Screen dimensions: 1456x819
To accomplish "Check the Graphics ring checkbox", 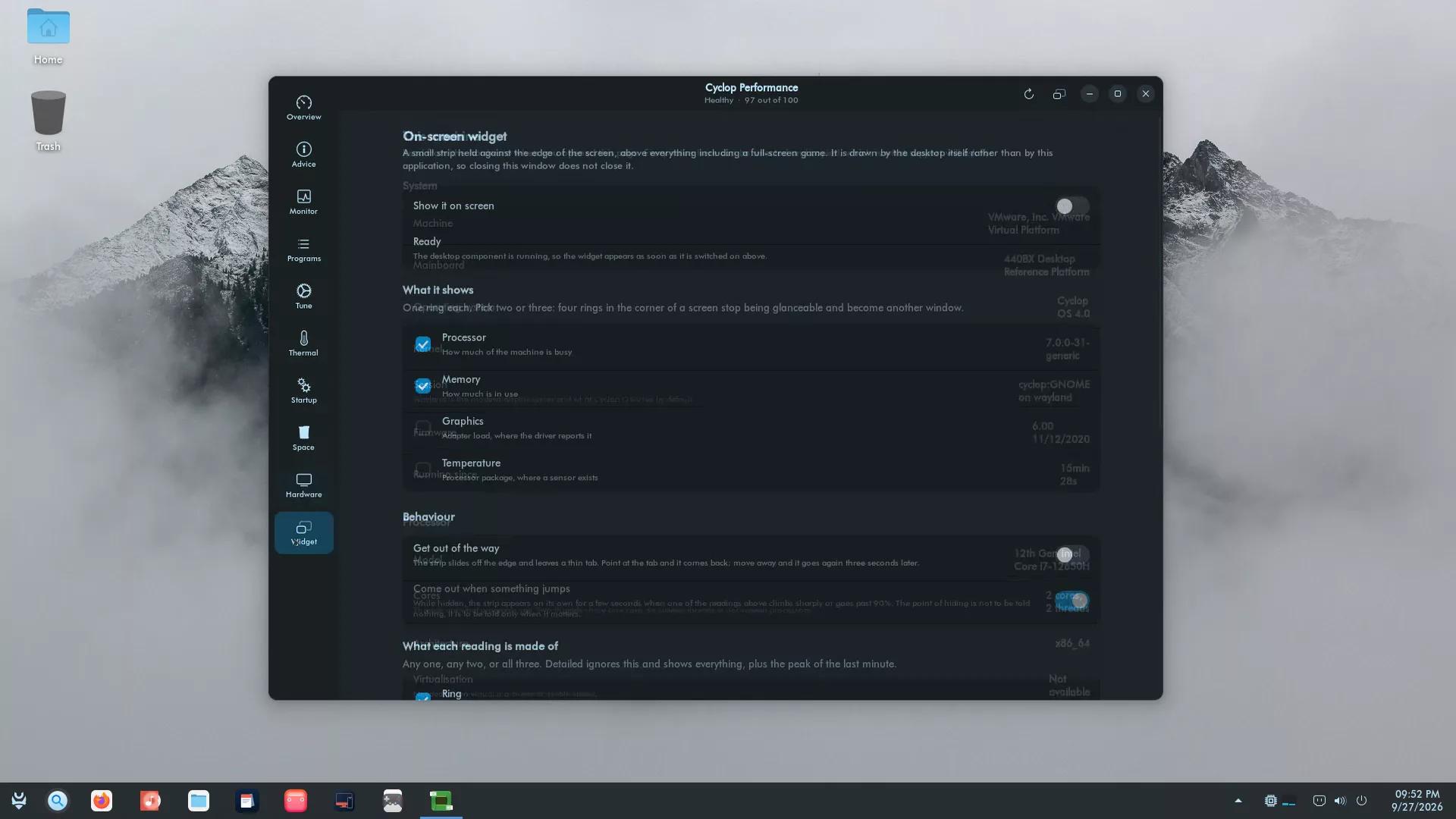I will click(x=423, y=428).
